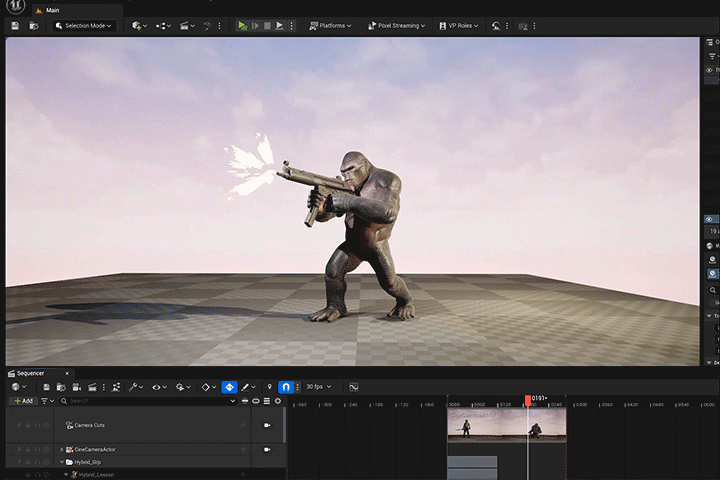
Task: Open the 30 fps frame rate dropdown
Action: click(x=318, y=387)
